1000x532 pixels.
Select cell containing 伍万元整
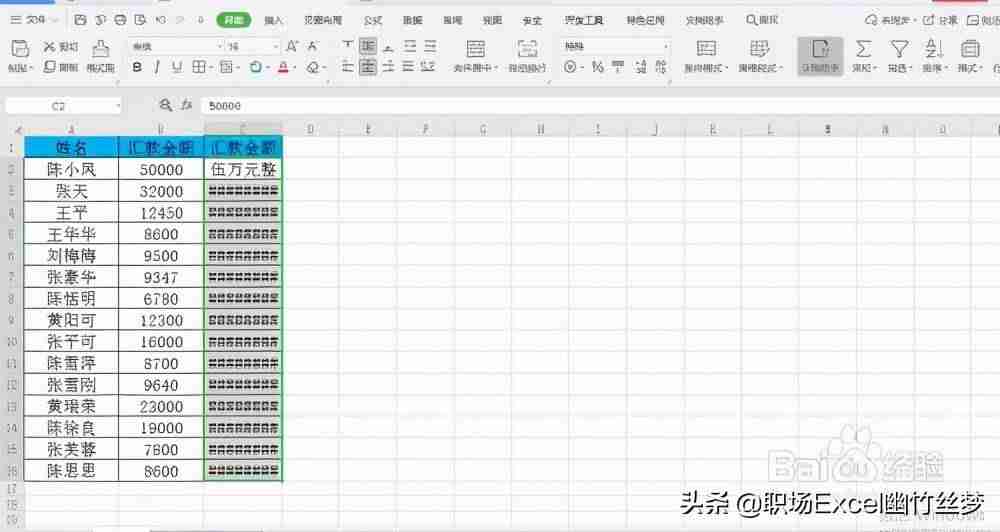[x=244, y=169]
